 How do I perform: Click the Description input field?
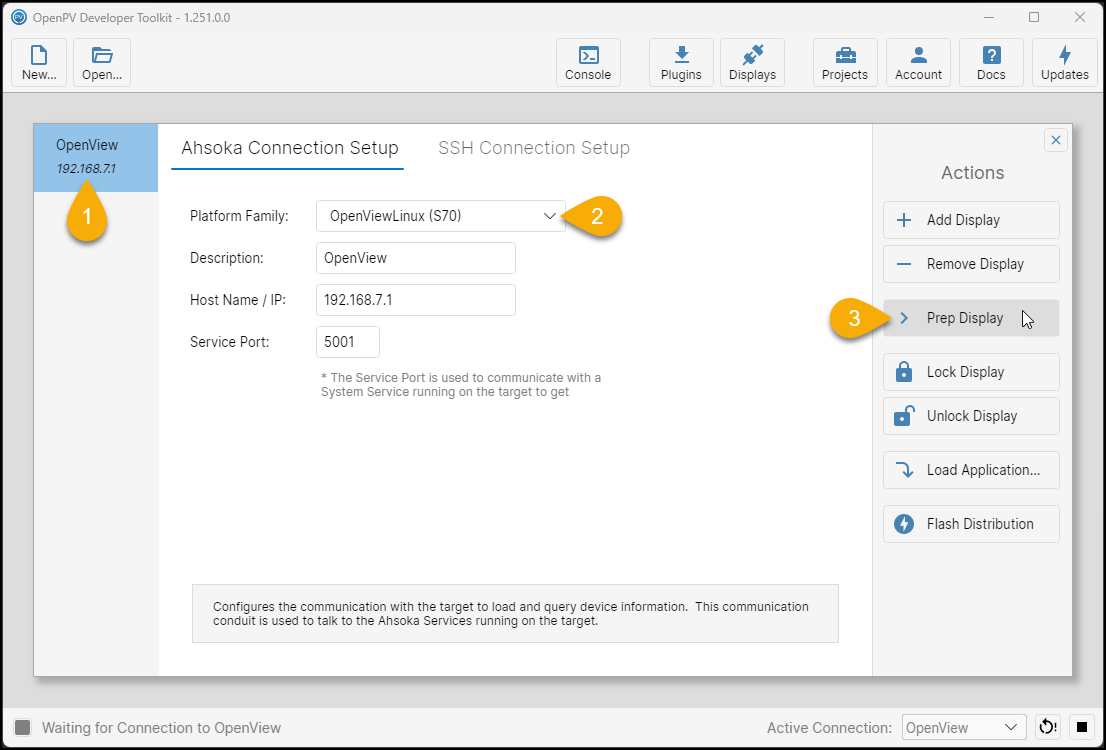click(415, 258)
